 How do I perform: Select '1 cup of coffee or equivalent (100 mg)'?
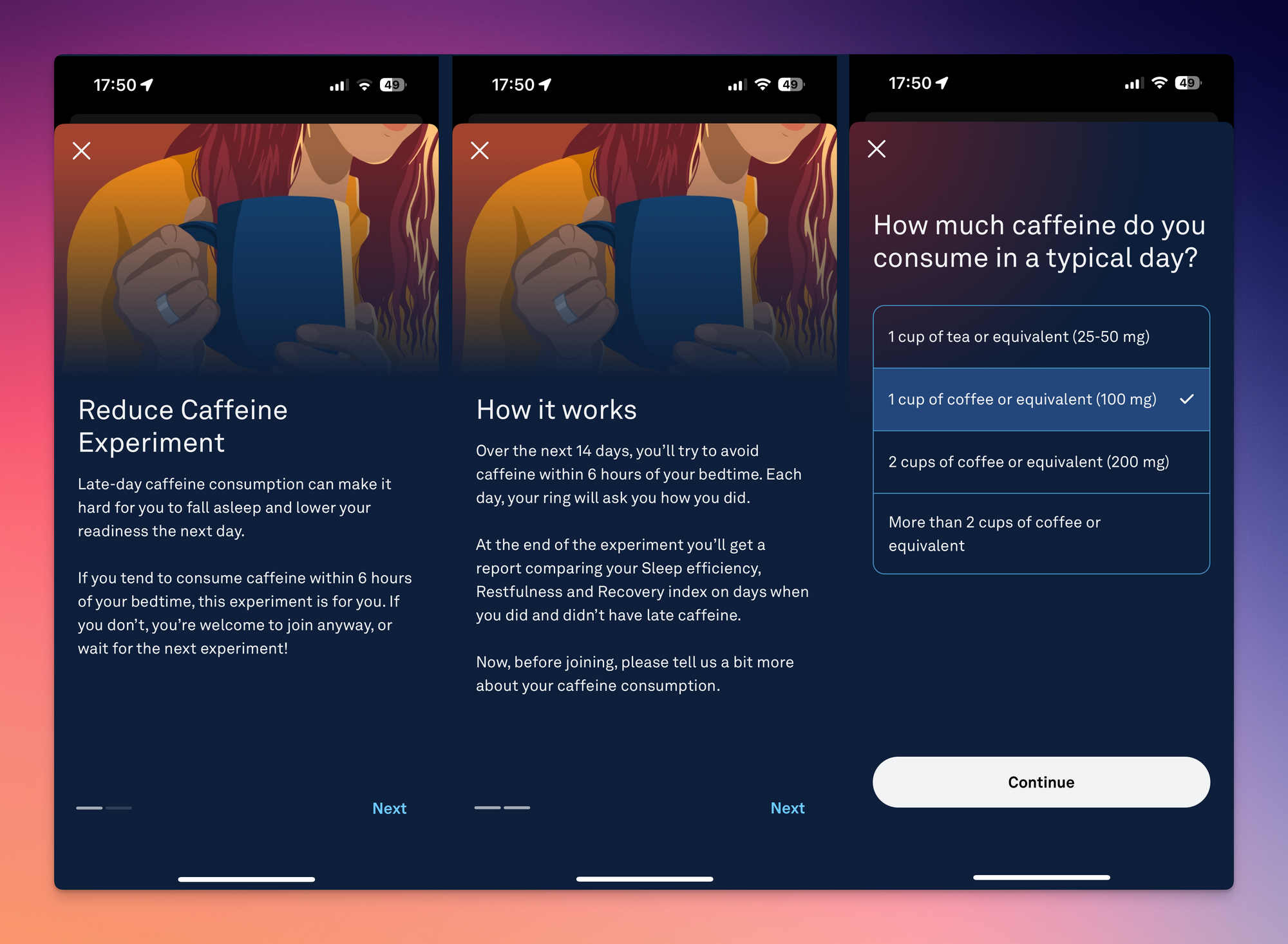coord(1040,399)
